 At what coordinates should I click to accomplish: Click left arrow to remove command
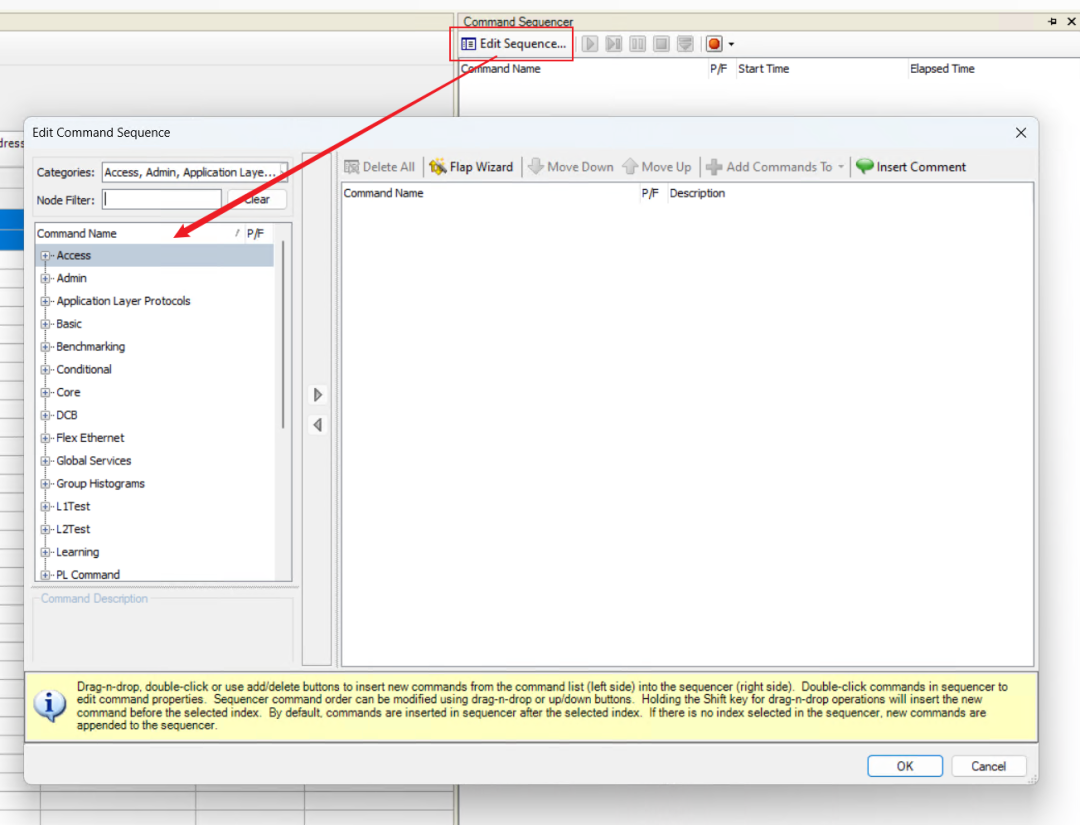317,425
